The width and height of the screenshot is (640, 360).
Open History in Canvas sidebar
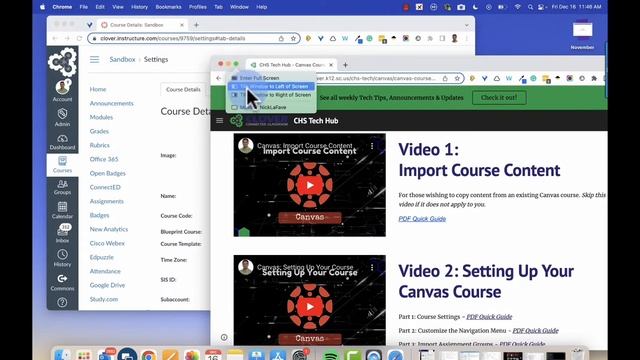click(x=62, y=258)
